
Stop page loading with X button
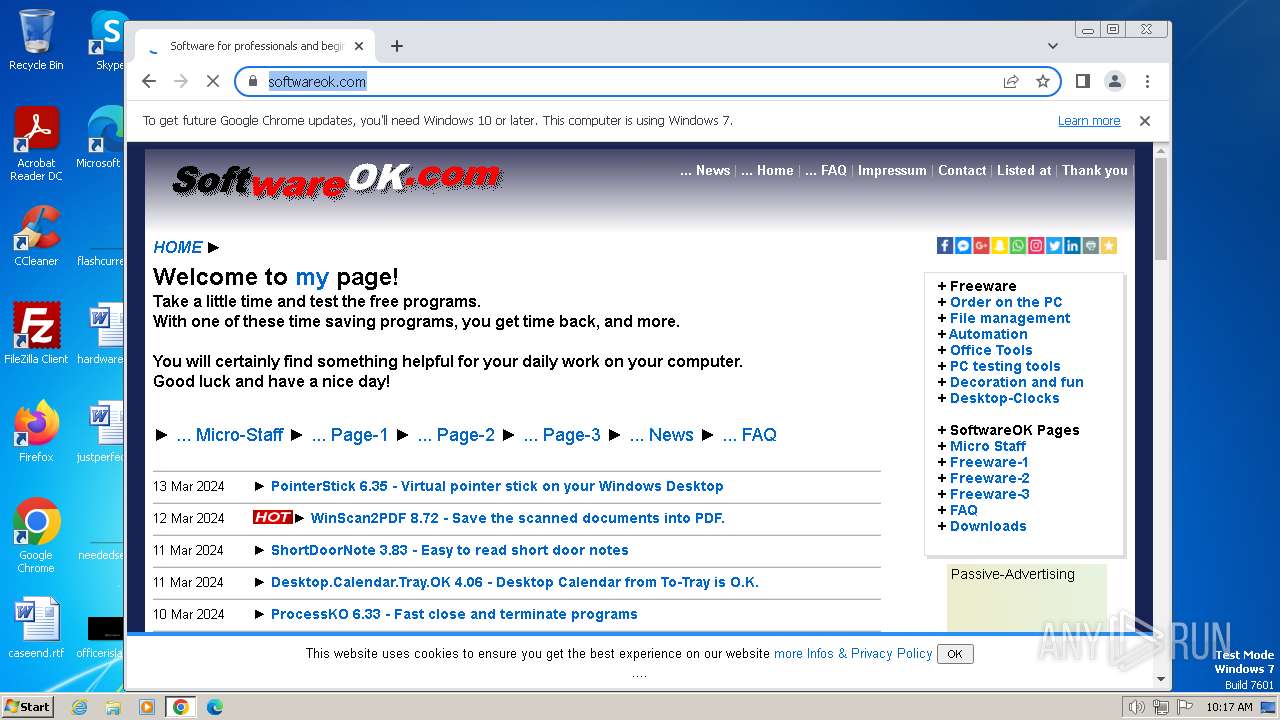[213, 81]
